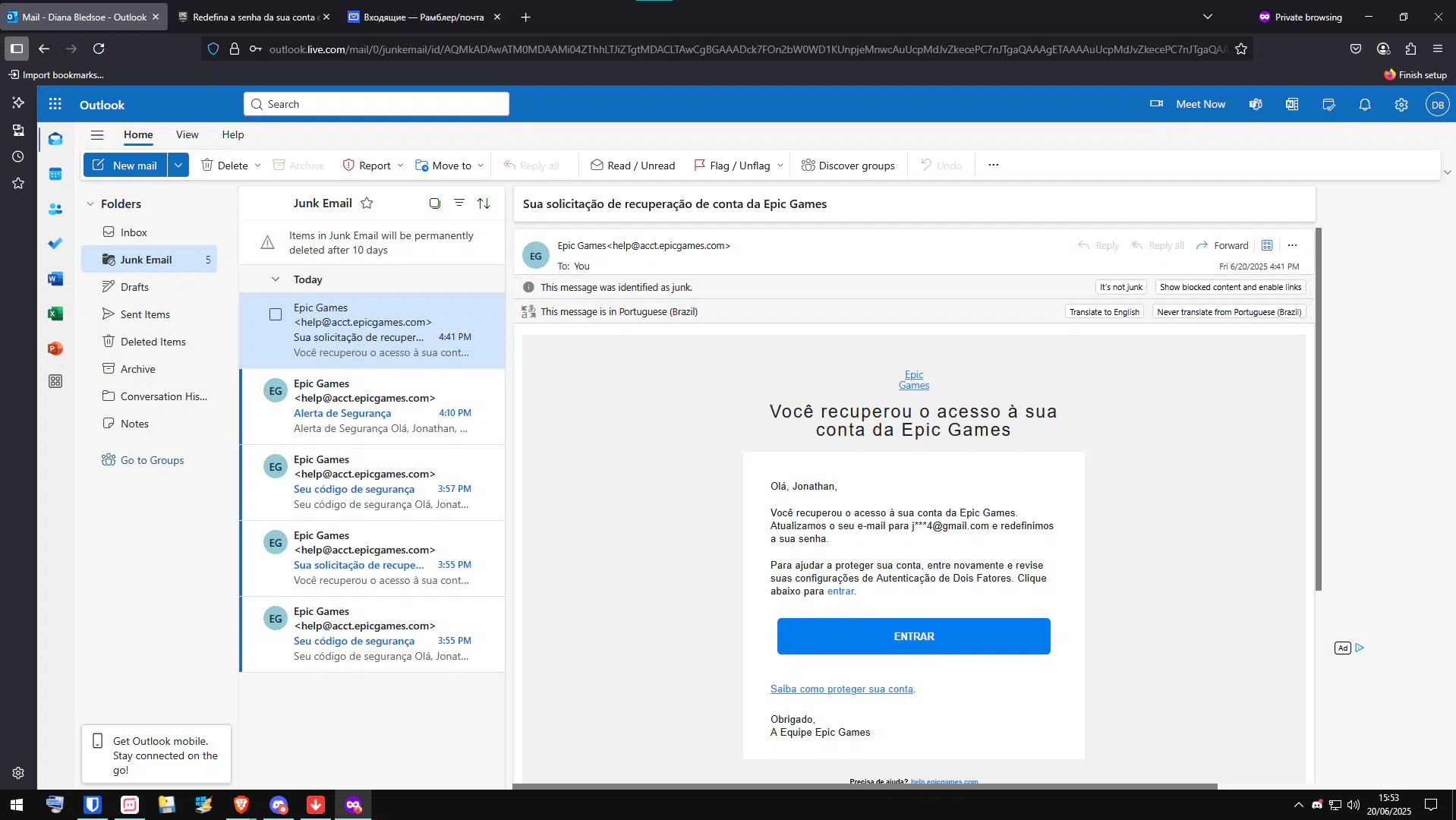Viewport: 1456px width, 820px height.
Task: Toggle the navigation pane hamburger icon
Action: (x=97, y=135)
